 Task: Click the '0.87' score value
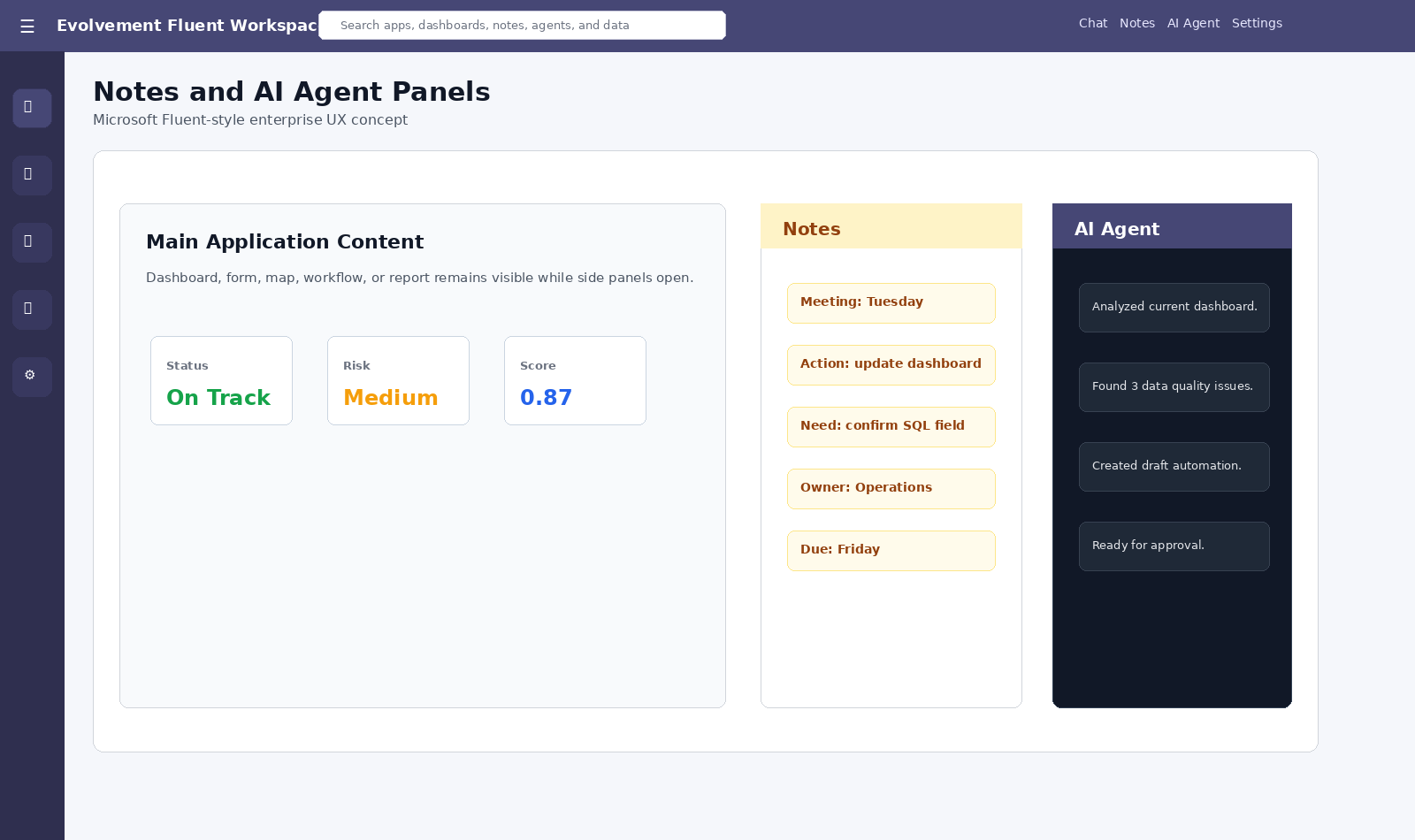coord(546,398)
